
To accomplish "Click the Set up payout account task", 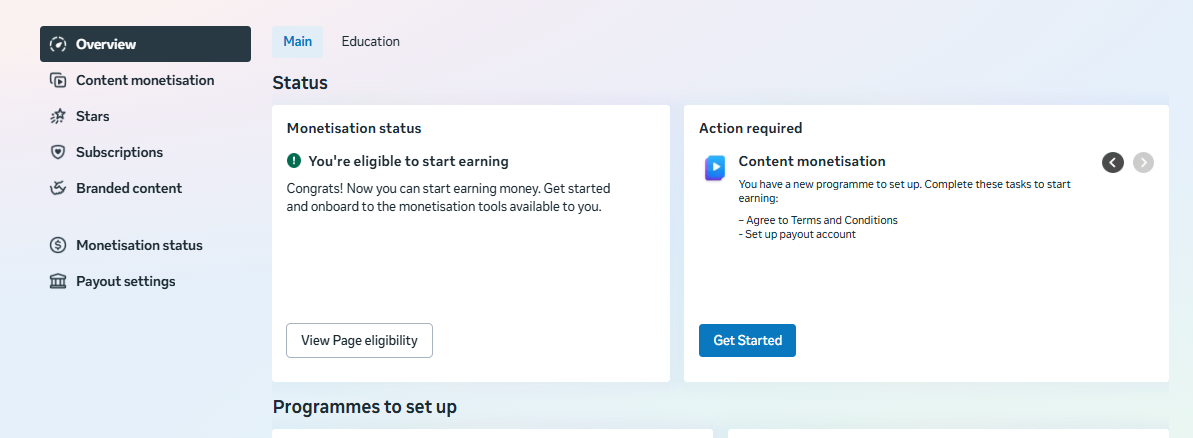I will [799, 234].
